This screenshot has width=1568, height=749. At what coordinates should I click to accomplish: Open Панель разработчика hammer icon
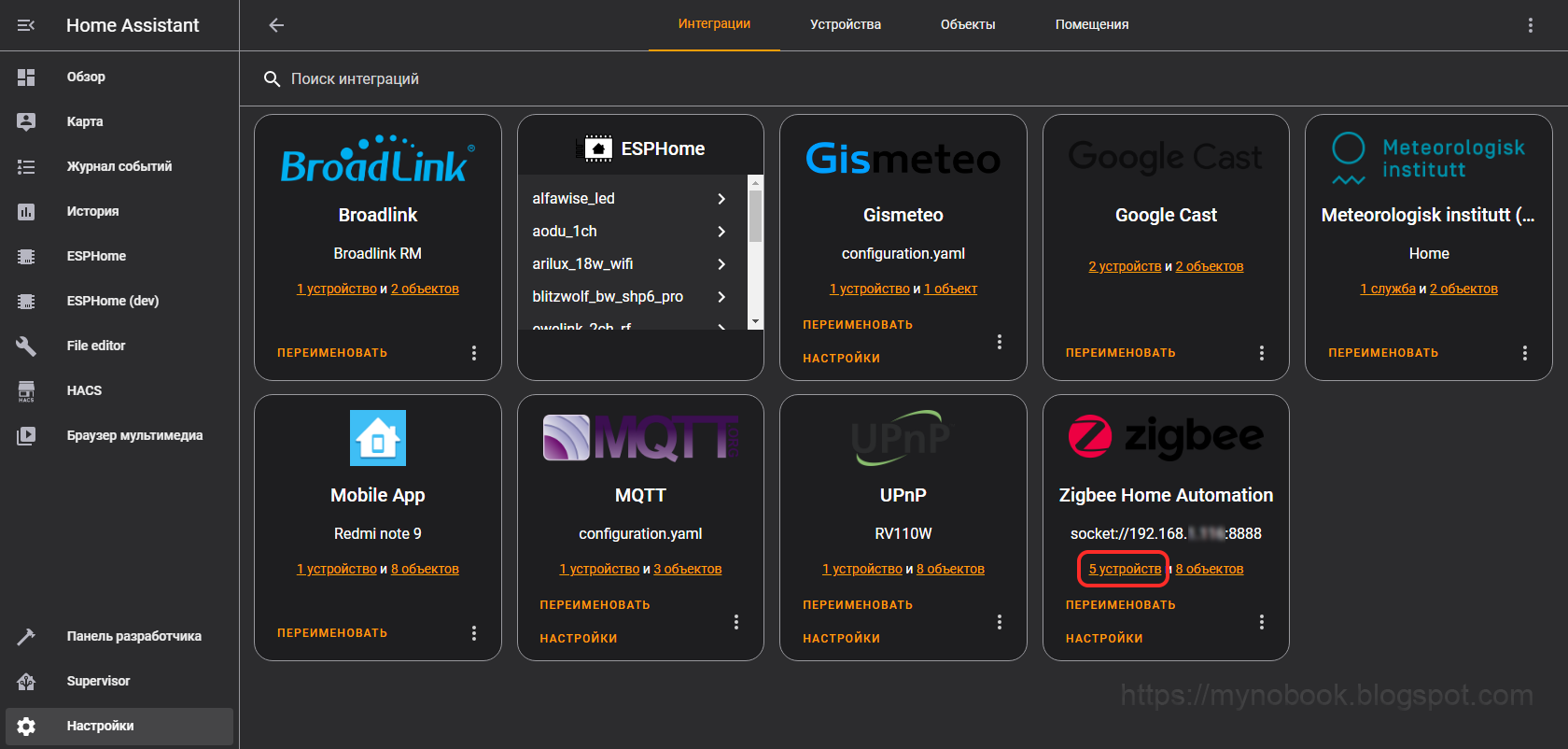[26, 636]
